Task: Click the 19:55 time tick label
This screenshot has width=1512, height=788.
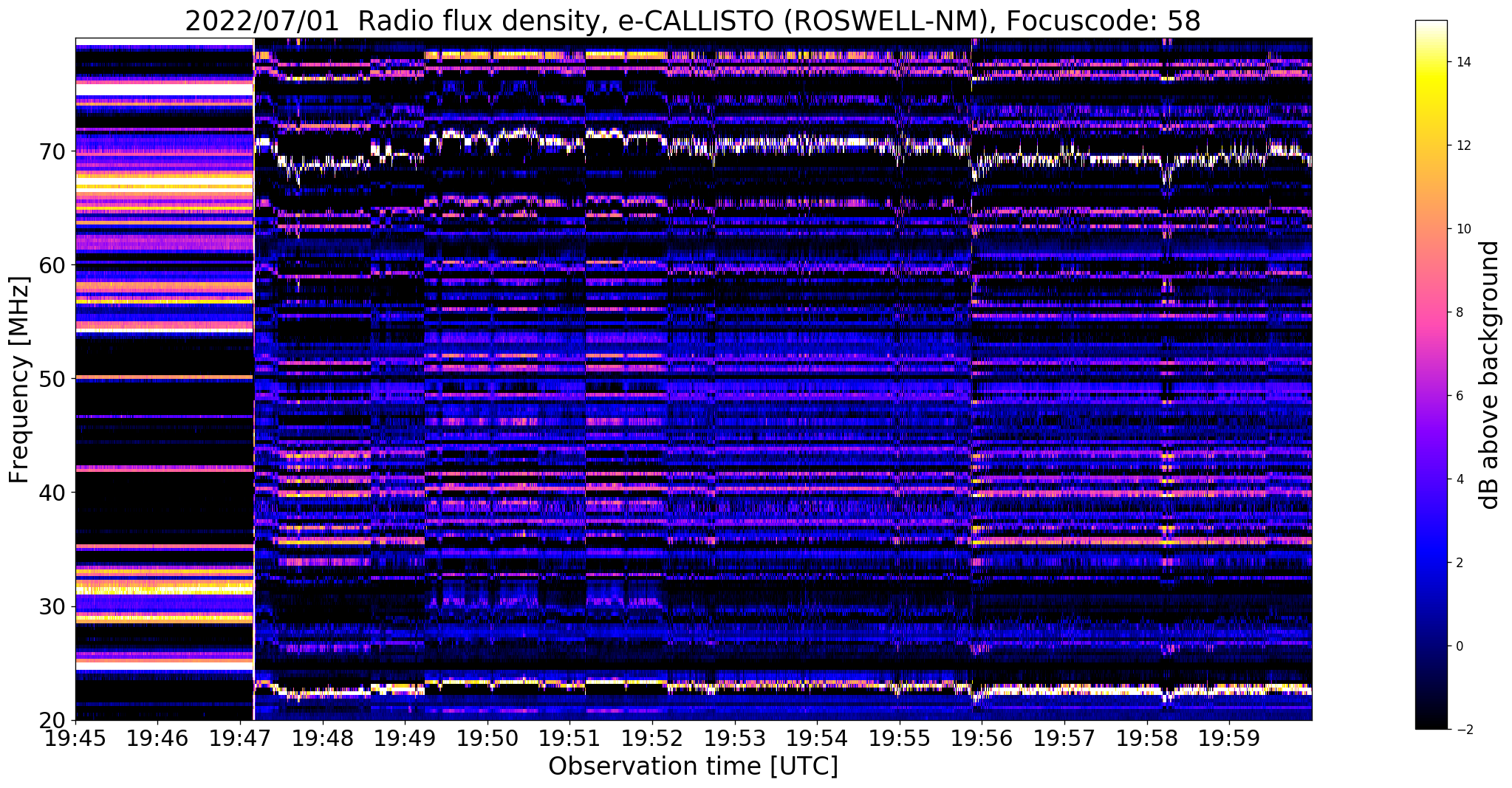Action: pos(900,738)
